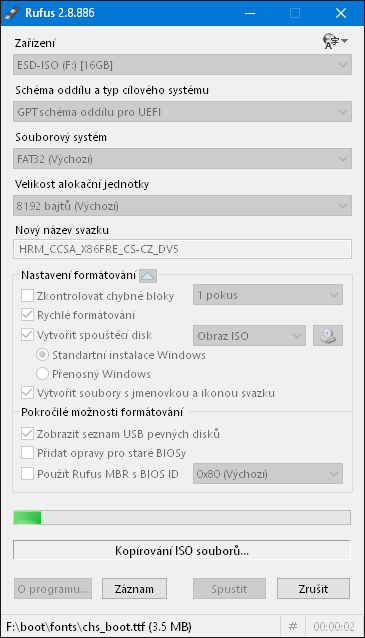Screen dimensions: 365x638
Task: Select Přenosný Windows radio option
Action: pos(42,374)
